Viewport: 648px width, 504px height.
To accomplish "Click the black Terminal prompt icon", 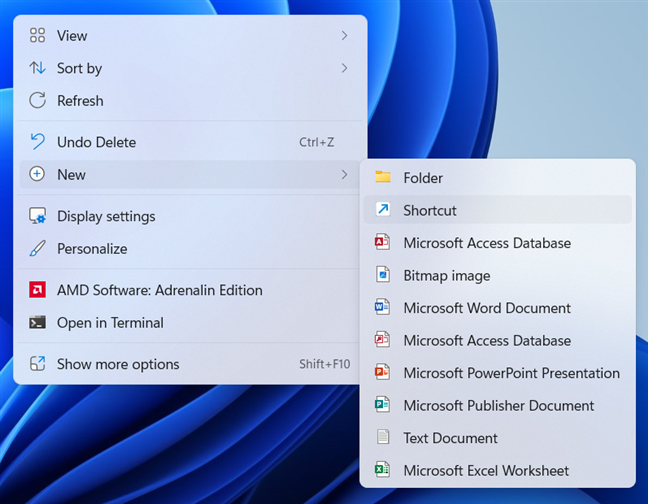I will [37, 322].
